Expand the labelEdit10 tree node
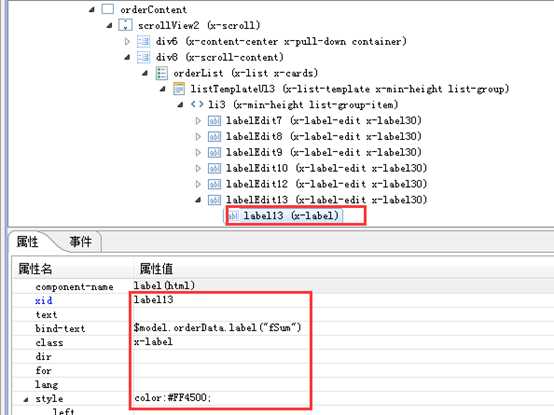The height and width of the screenshot is (415, 554). click(x=198, y=168)
